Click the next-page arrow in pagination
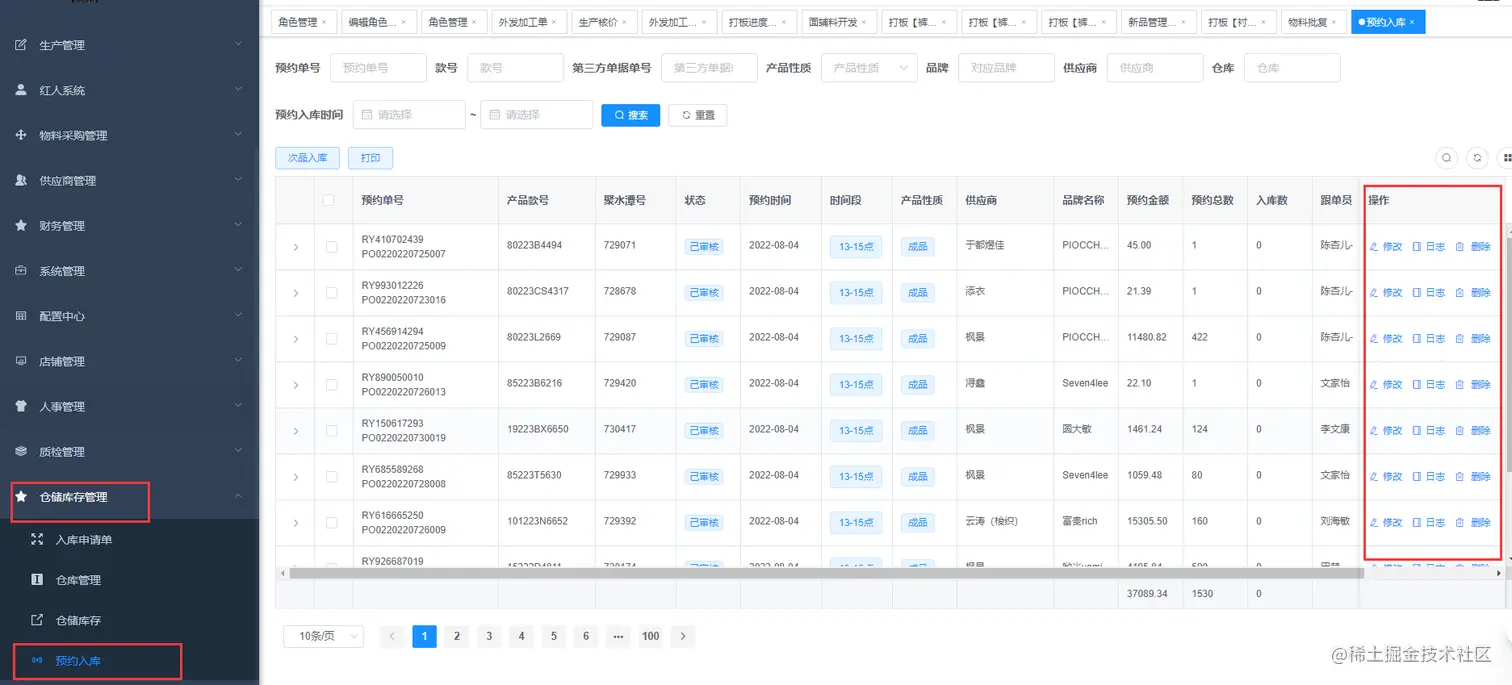 coord(683,636)
